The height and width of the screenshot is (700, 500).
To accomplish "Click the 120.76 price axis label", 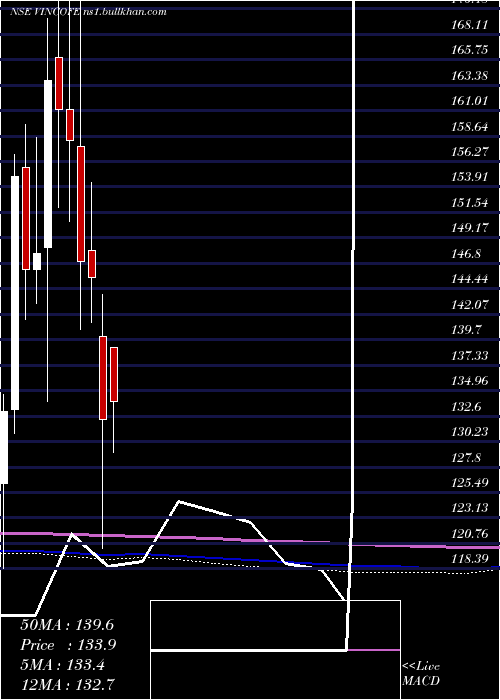I will click(x=469, y=534).
